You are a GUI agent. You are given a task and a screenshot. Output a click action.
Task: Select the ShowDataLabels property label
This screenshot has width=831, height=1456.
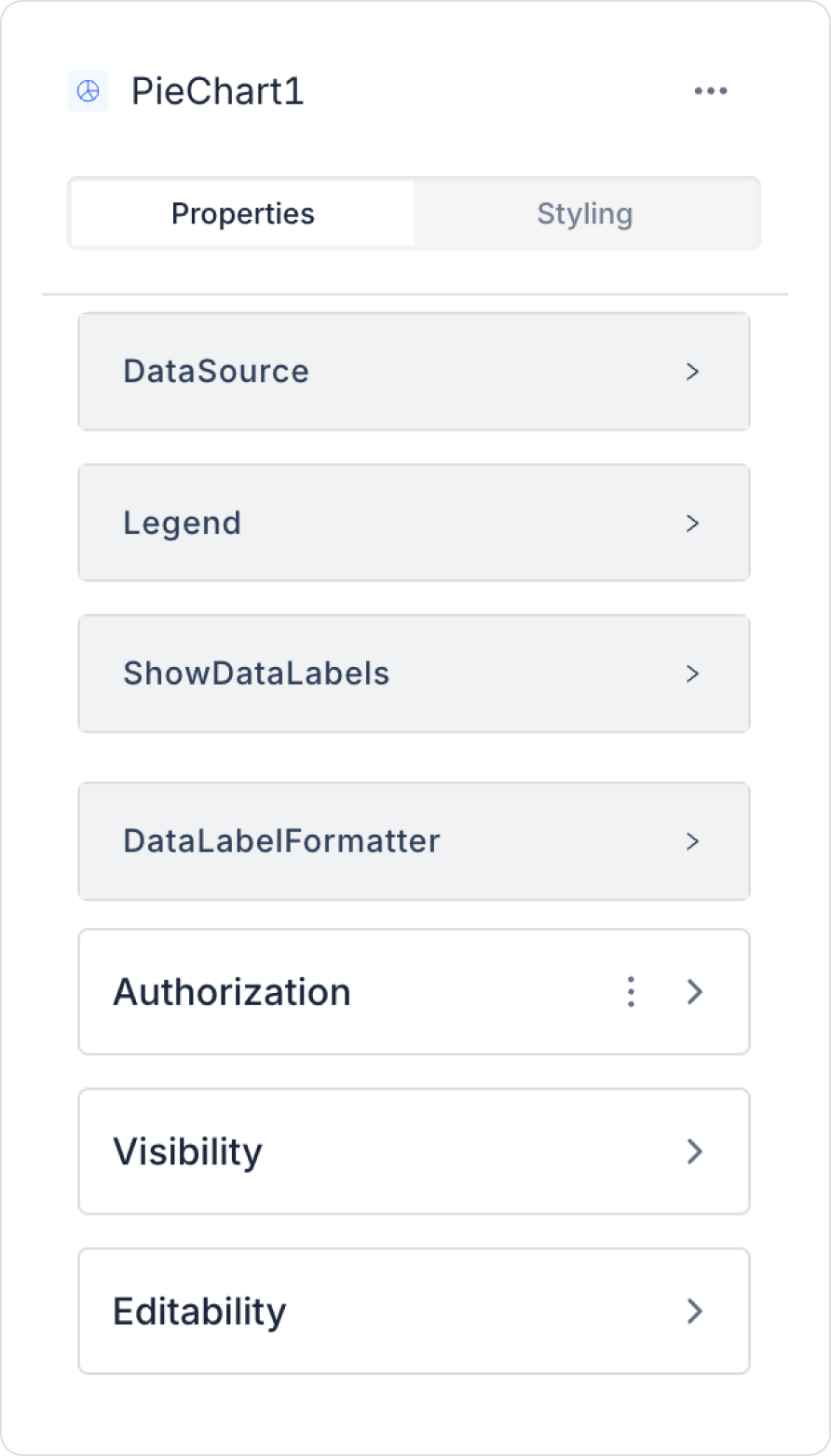click(256, 674)
